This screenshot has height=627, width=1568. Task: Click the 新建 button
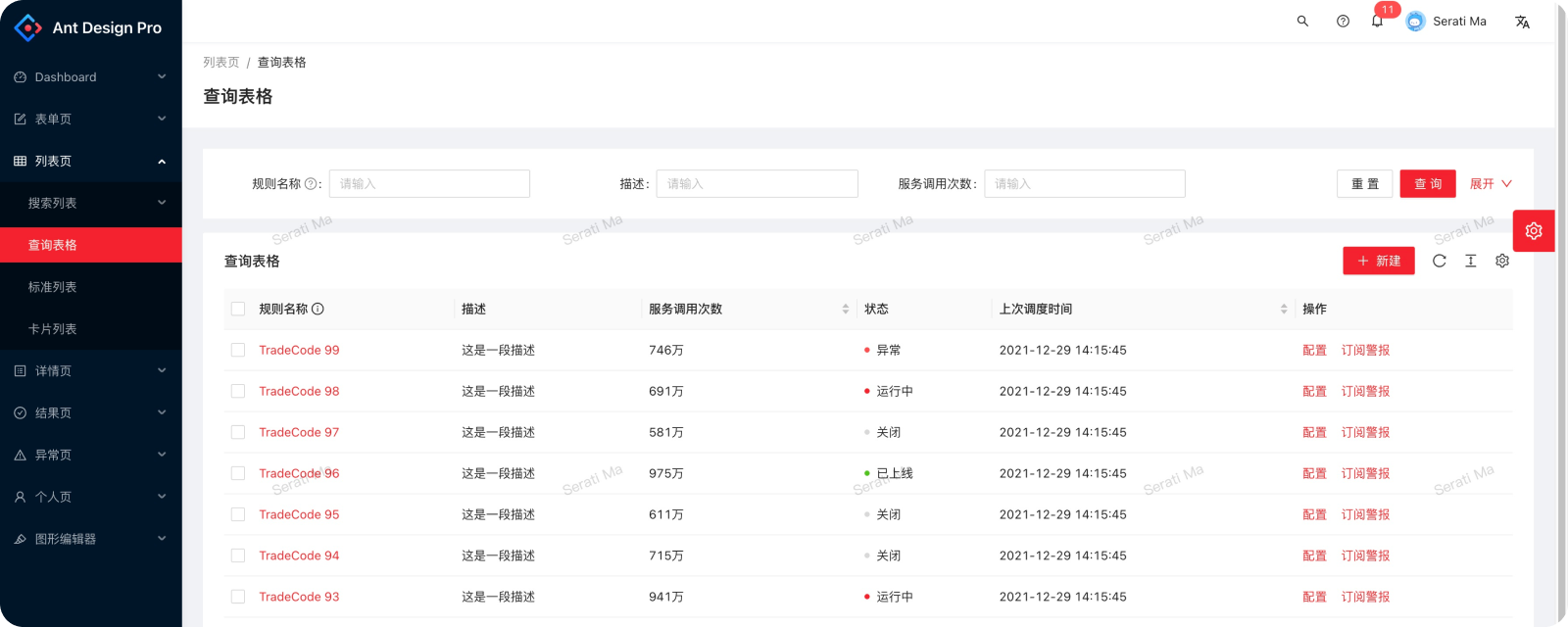1378,261
